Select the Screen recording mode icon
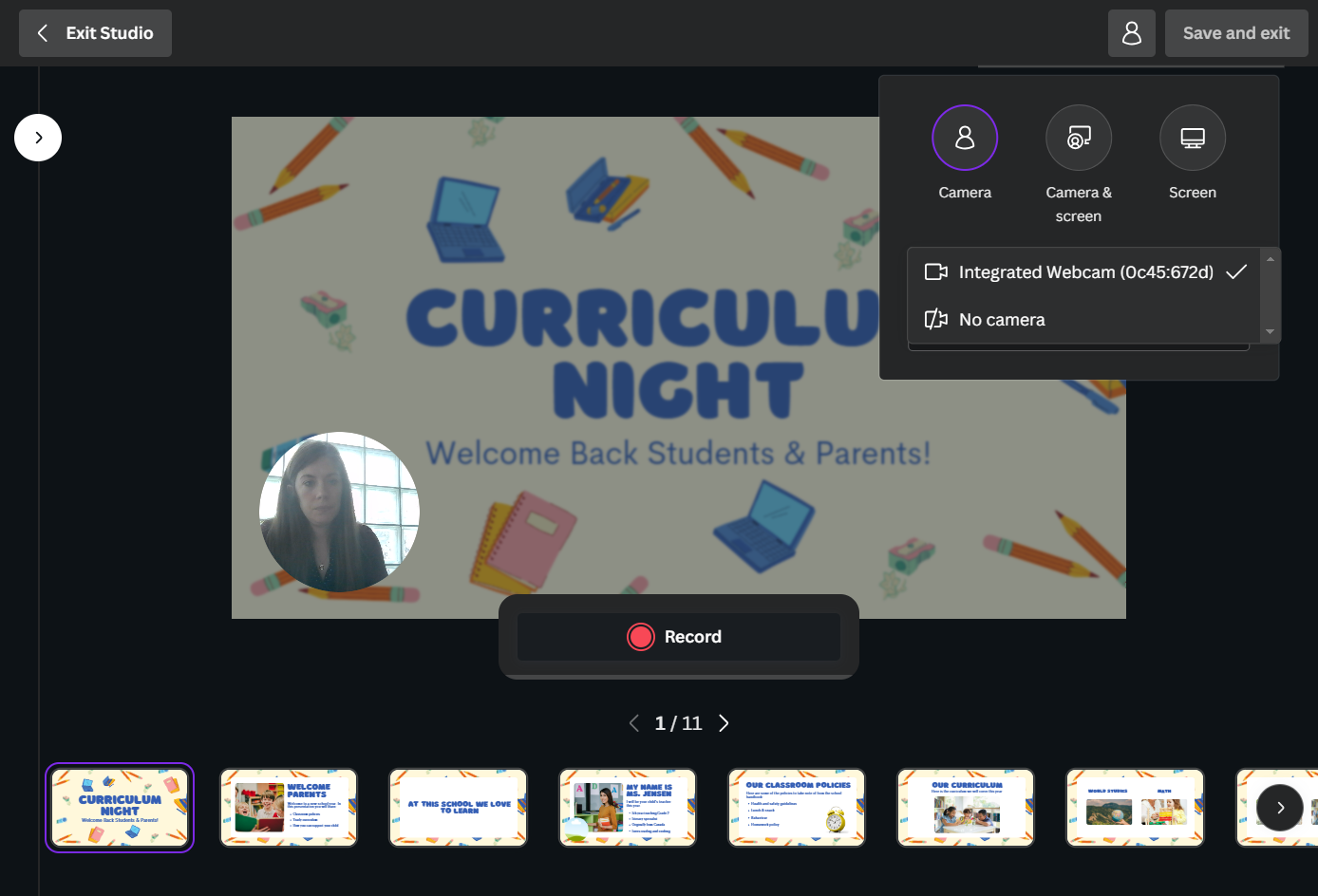 click(x=1193, y=138)
